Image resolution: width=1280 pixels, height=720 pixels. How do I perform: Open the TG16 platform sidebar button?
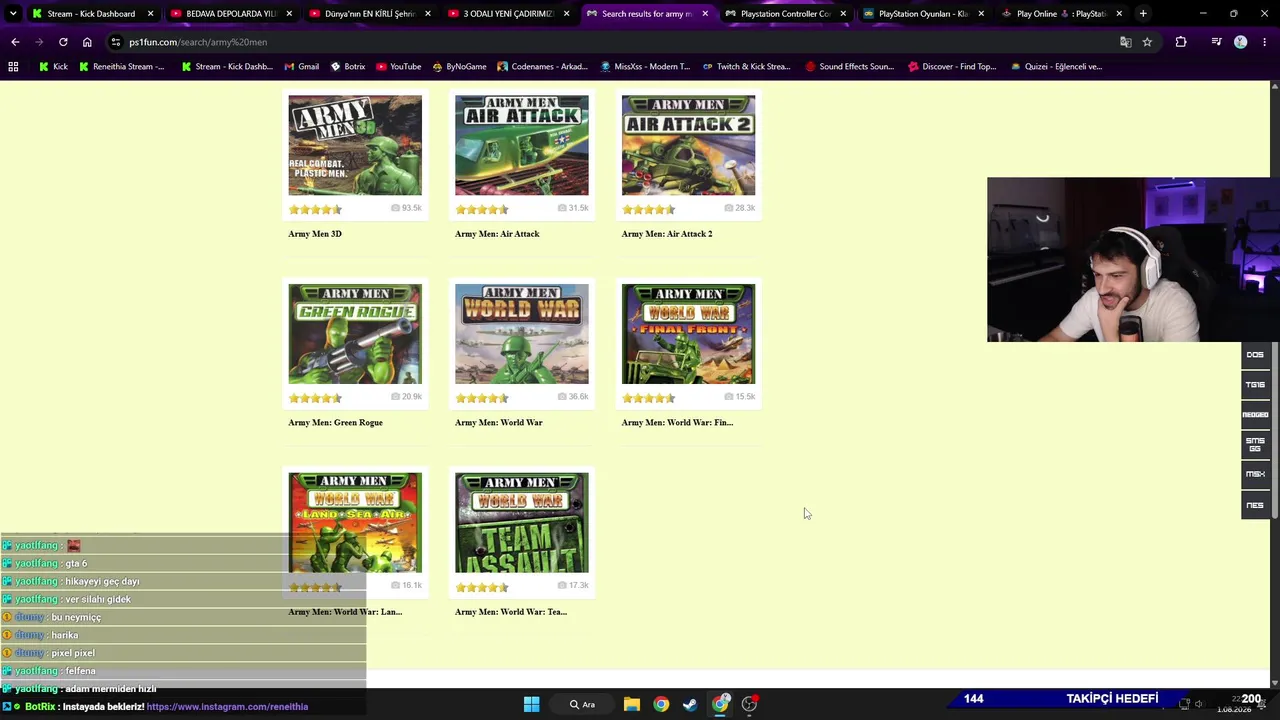pyautogui.click(x=1255, y=385)
